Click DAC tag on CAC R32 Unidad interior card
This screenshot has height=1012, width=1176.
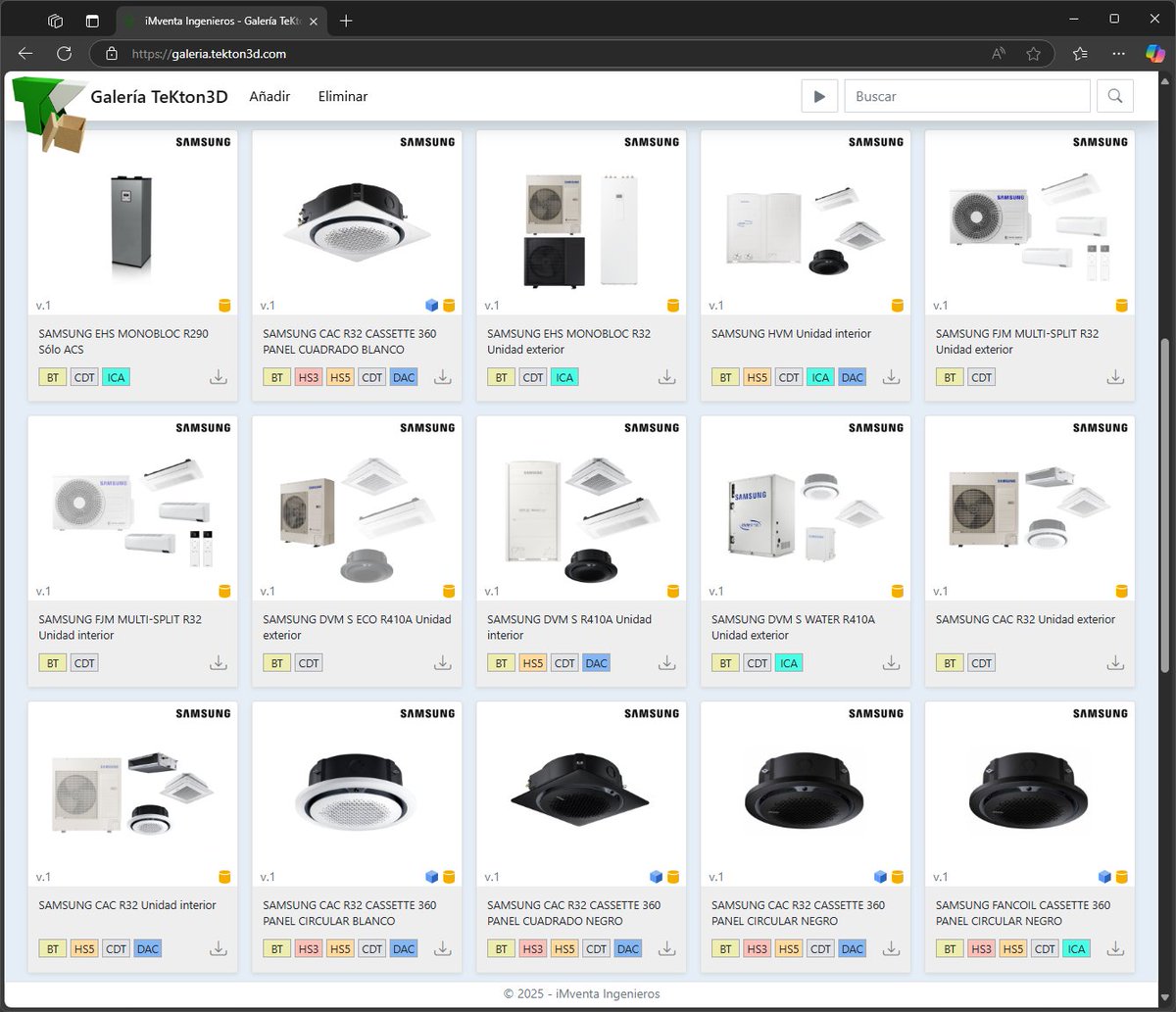click(x=147, y=949)
